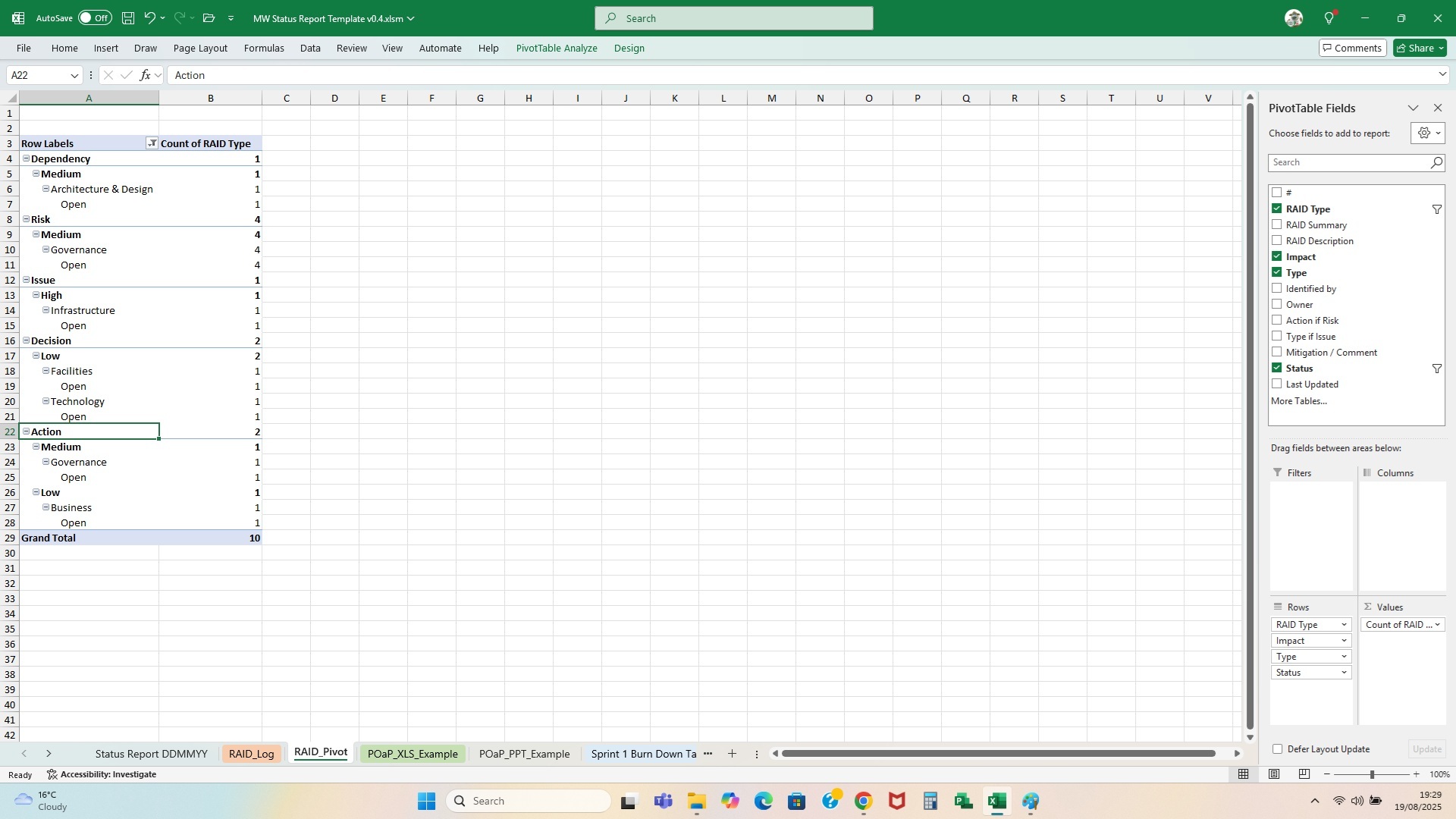The height and width of the screenshot is (819, 1456).
Task: Check the RAID Description field checkbox
Action: [x=1278, y=240]
